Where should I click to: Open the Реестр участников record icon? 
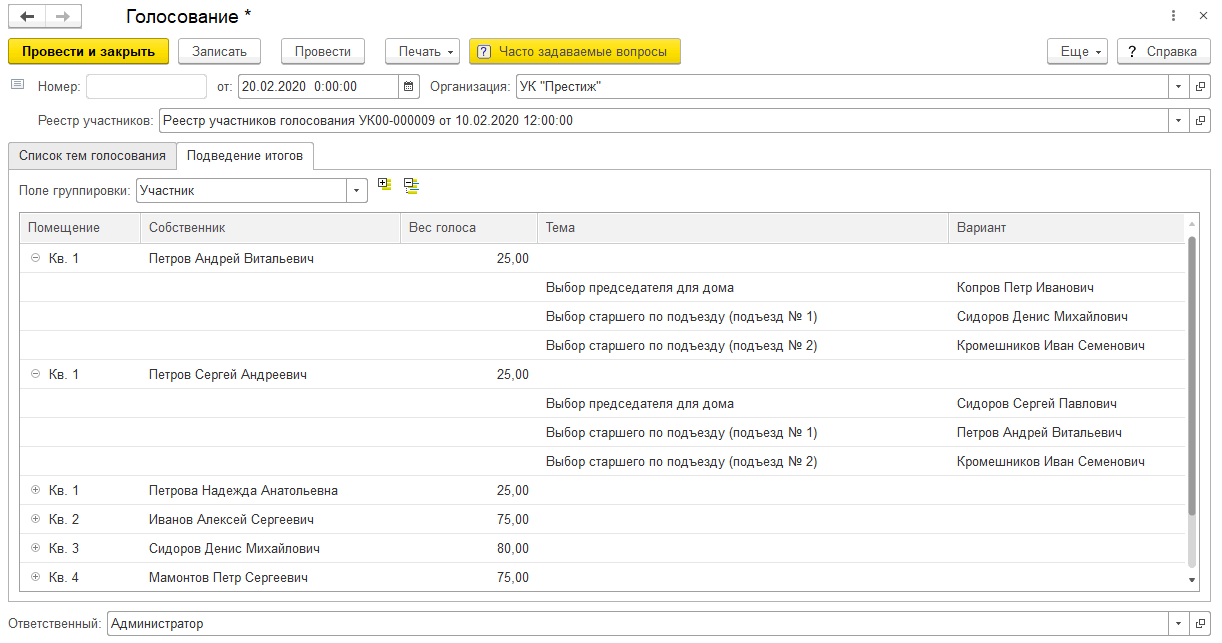(1201, 121)
